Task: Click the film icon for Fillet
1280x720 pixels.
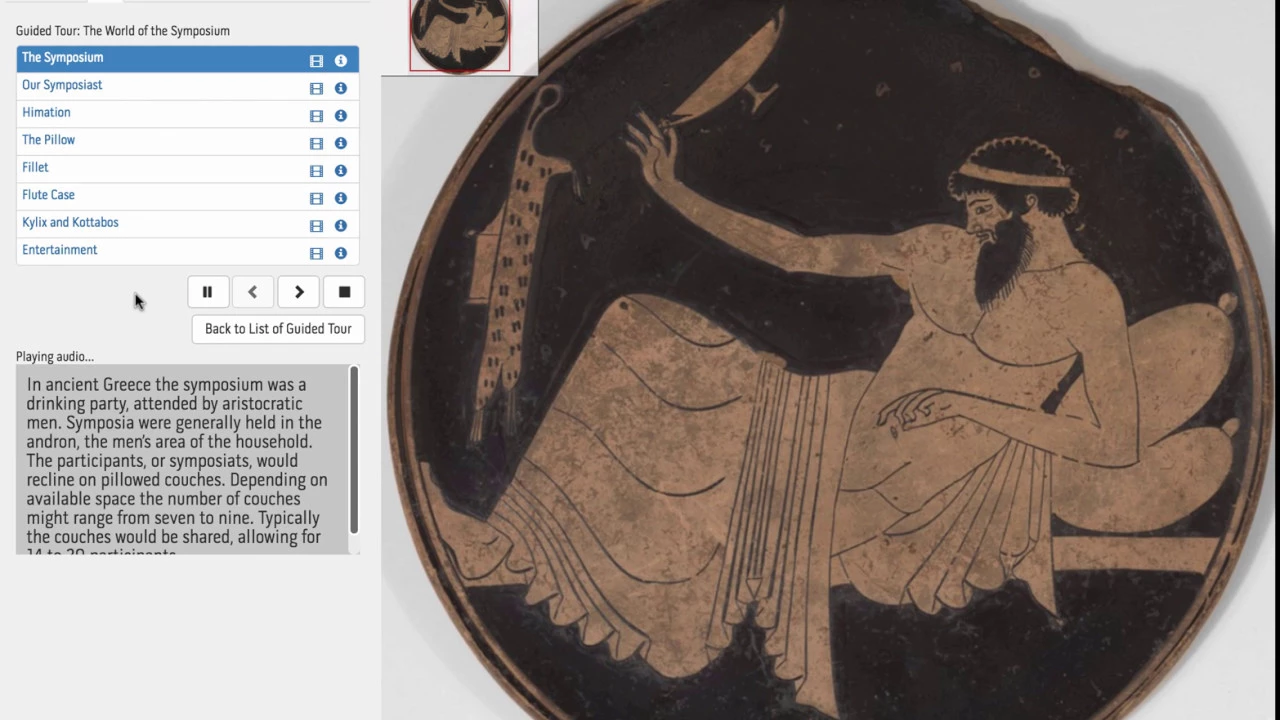Action: tap(316, 171)
